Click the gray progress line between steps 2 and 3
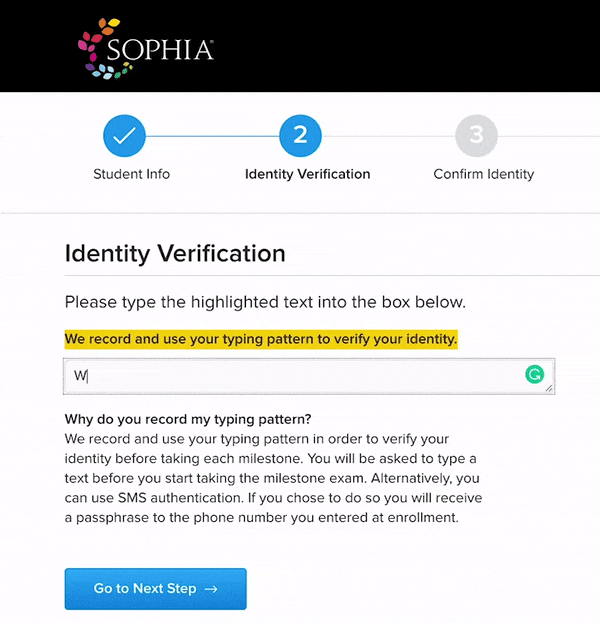 tap(389, 136)
